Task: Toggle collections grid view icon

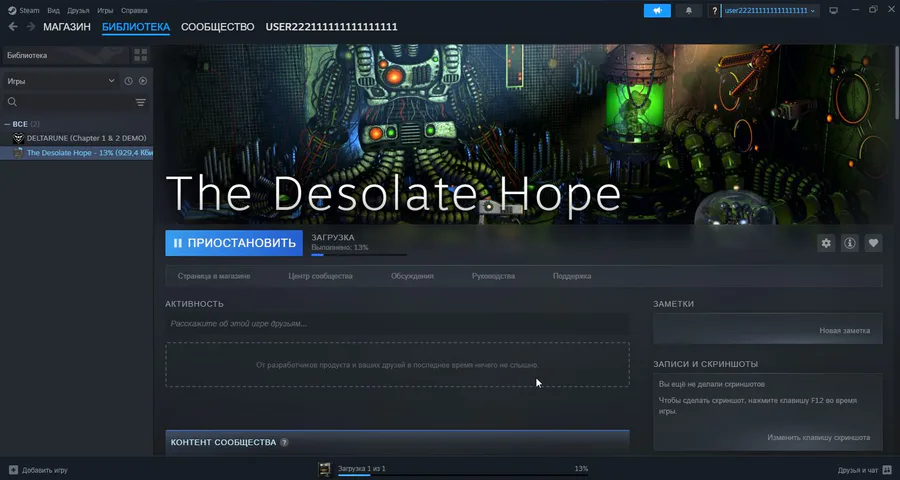Action: (x=141, y=55)
